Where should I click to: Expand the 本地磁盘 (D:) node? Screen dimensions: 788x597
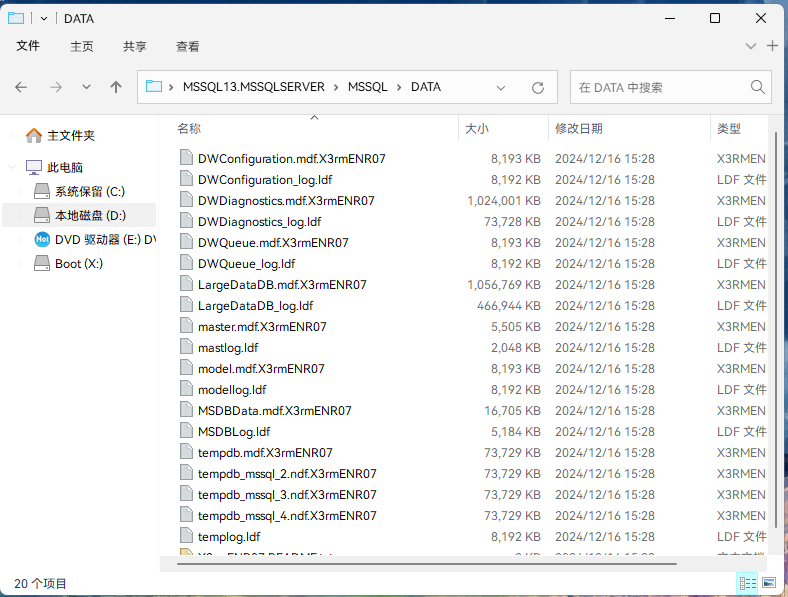click(x=21, y=216)
